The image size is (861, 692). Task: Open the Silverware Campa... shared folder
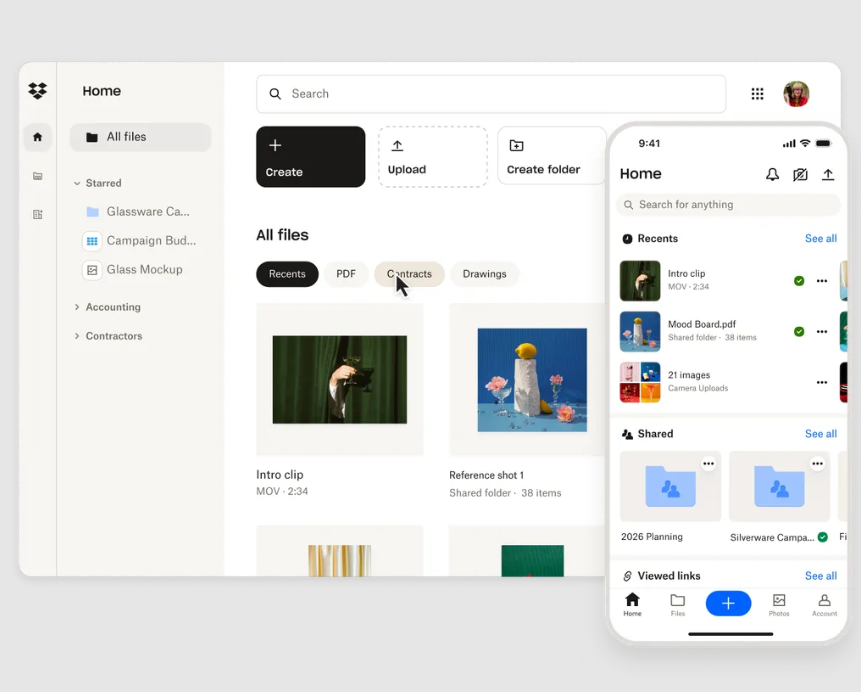(779, 486)
